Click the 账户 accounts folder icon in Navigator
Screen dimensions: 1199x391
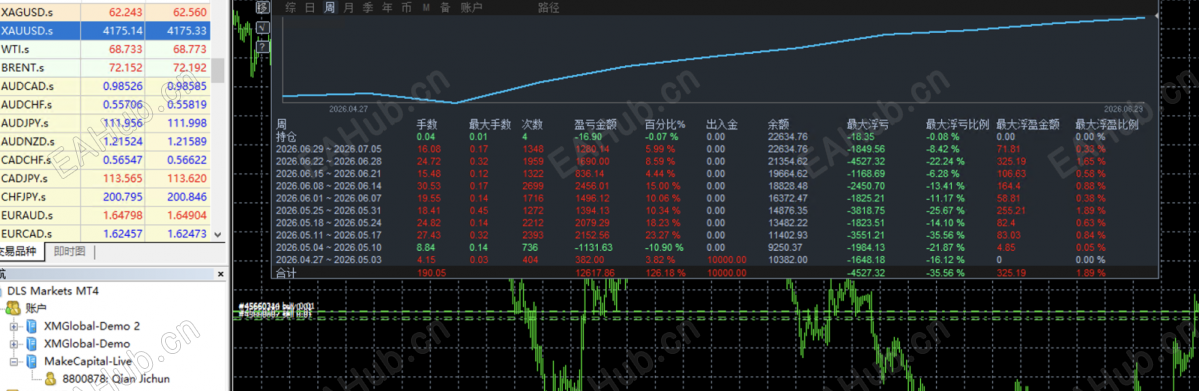click(x=12, y=308)
